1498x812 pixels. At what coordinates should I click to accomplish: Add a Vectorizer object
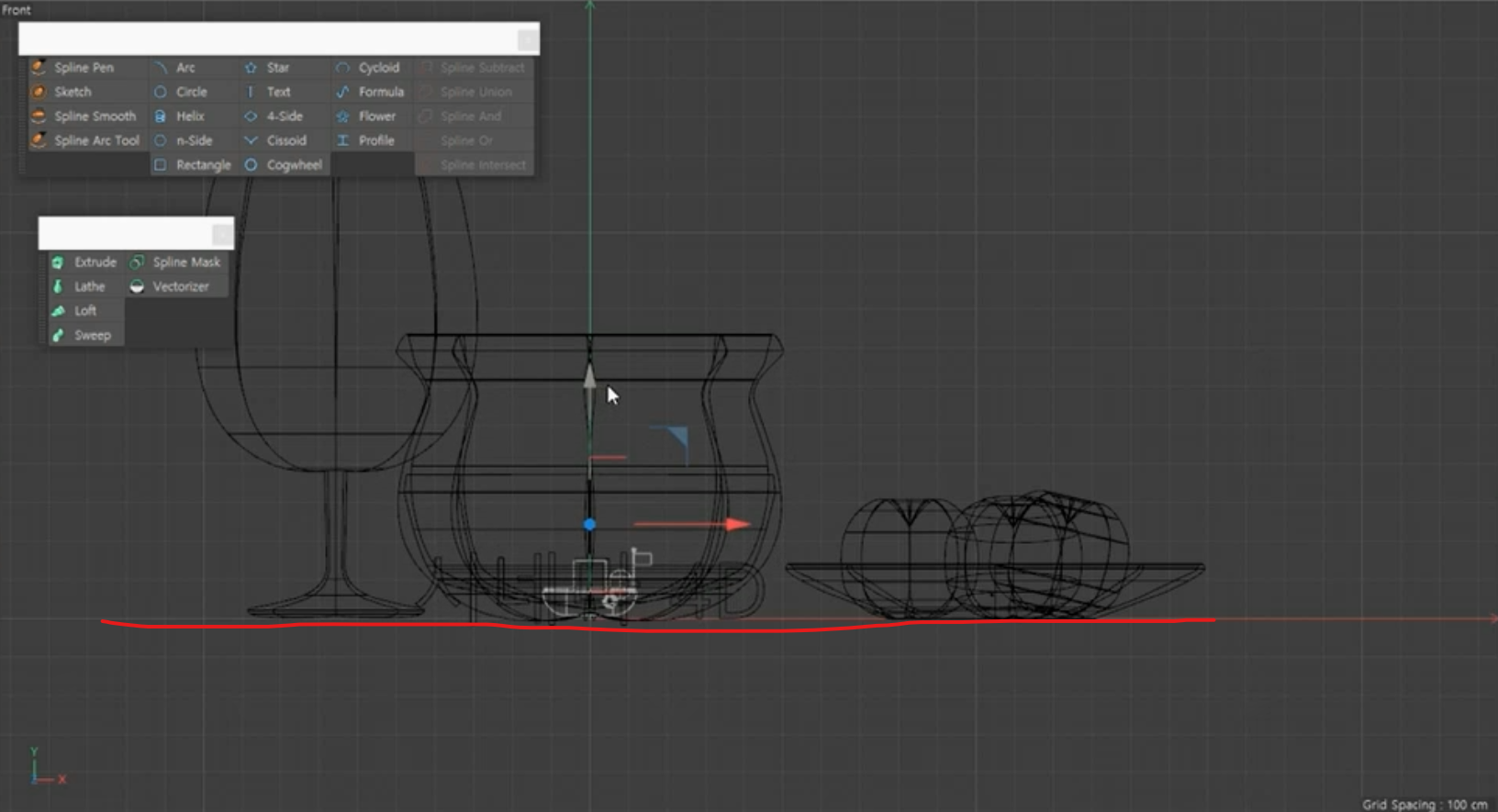176,286
